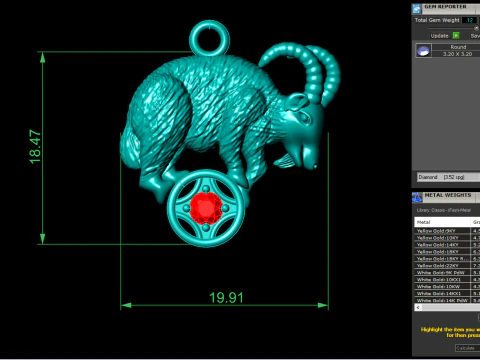Click the 18.47 height dimension label
Image resolution: width=480 pixels, height=360 pixels.
[x=35, y=147]
